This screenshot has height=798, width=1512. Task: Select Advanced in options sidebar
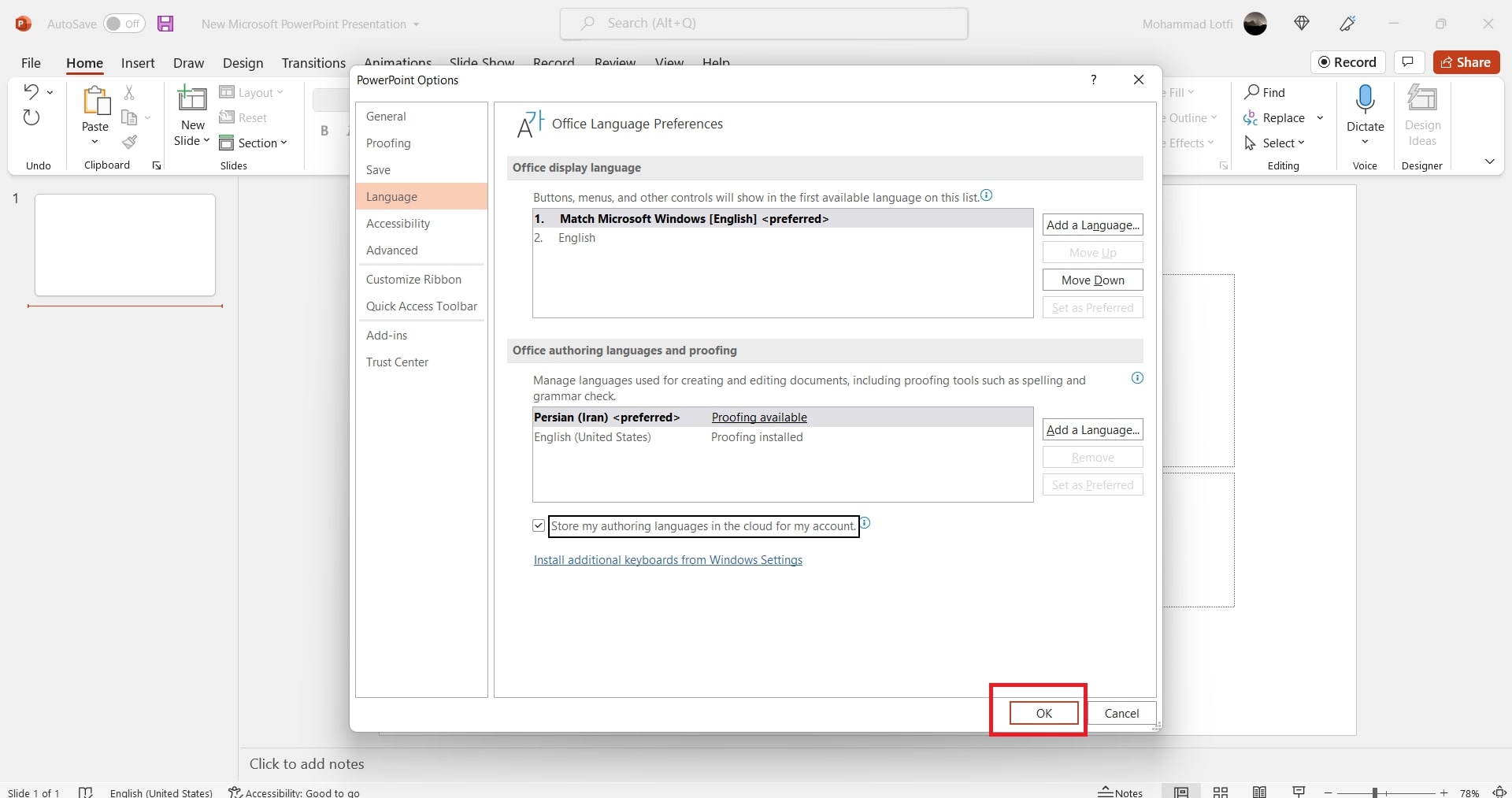tap(421, 251)
